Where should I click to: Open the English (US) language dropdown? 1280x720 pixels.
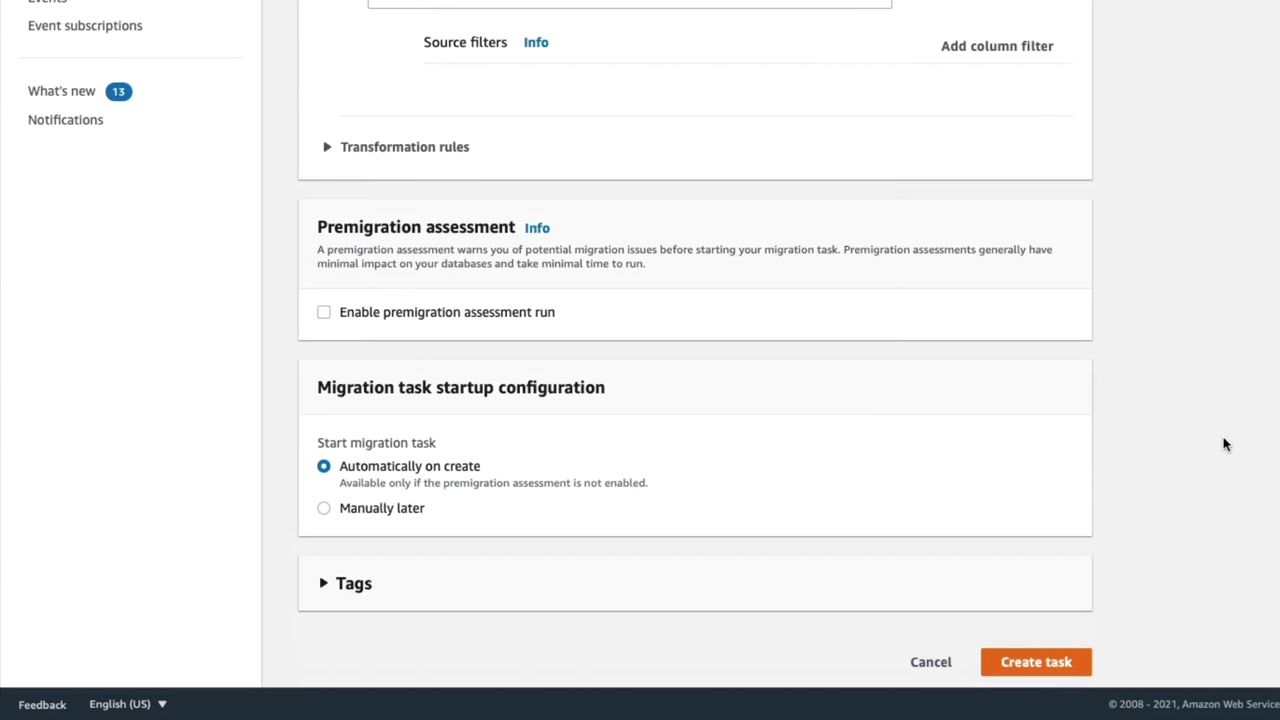point(127,704)
